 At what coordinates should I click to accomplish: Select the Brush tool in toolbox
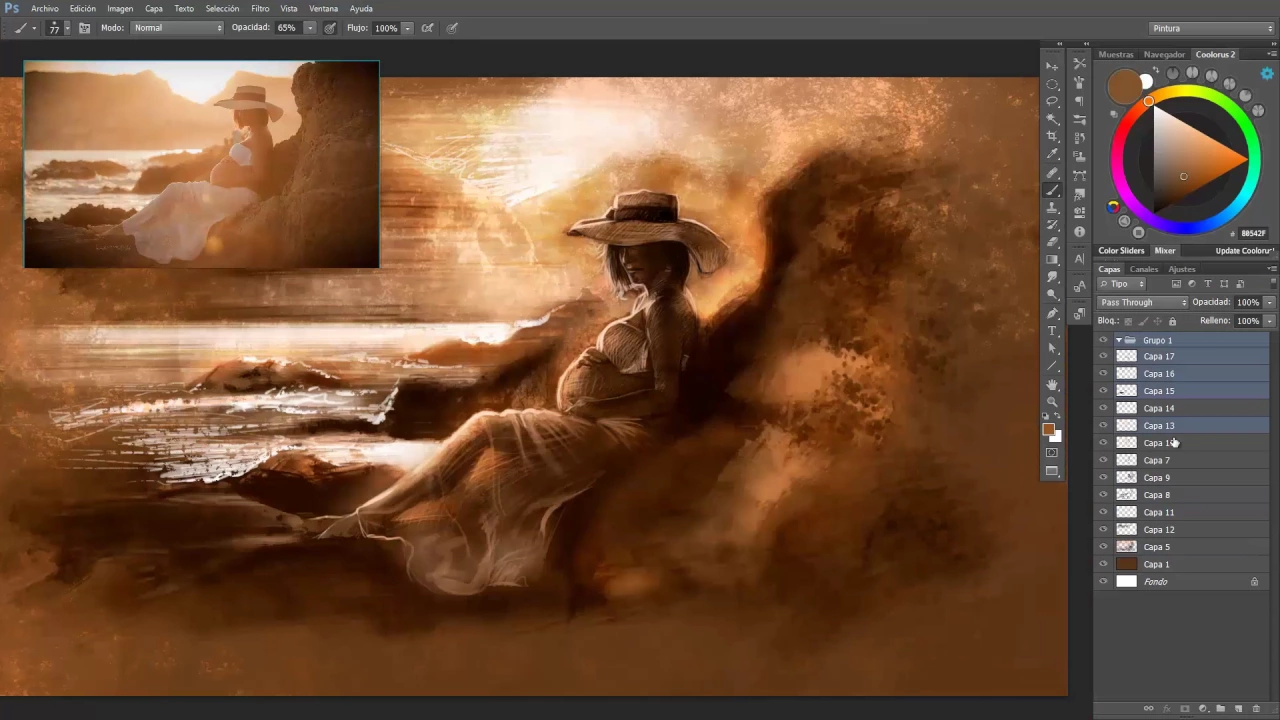[x=1052, y=190]
